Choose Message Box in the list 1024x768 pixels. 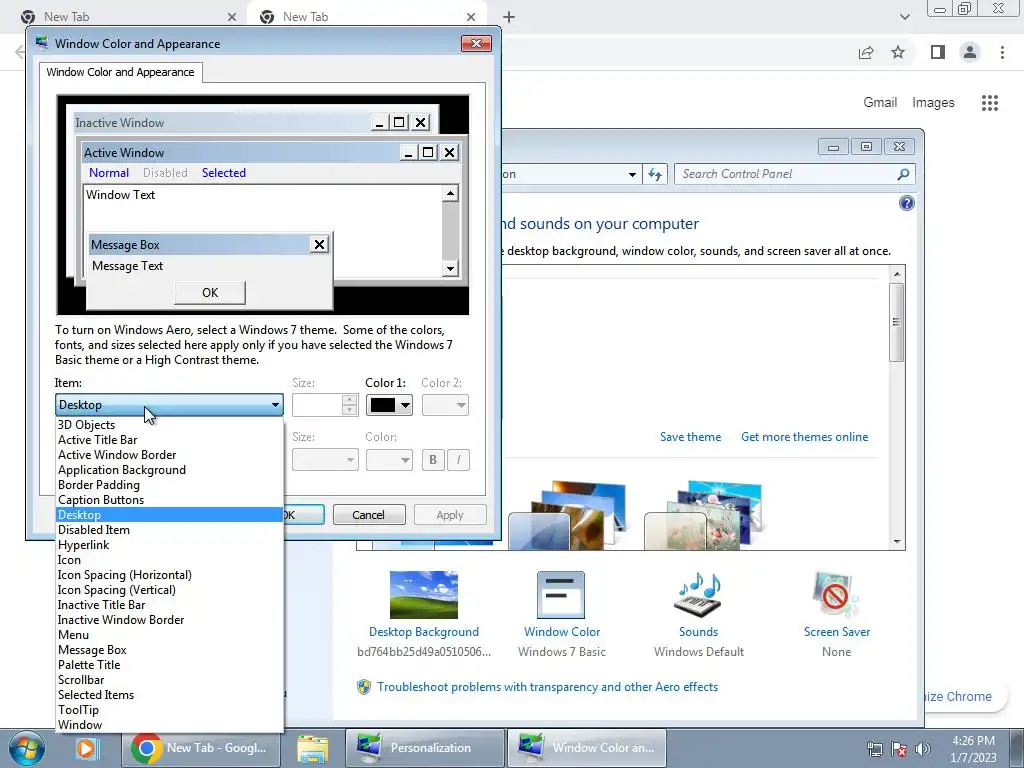pyautogui.click(x=170, y=650)
